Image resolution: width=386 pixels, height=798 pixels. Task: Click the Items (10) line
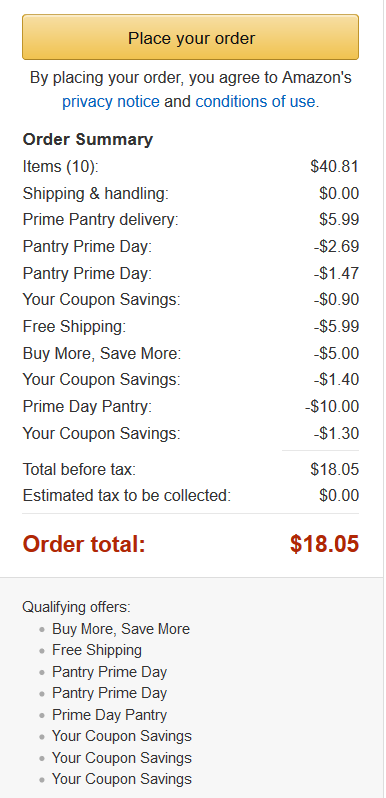(x=61, y=166)
